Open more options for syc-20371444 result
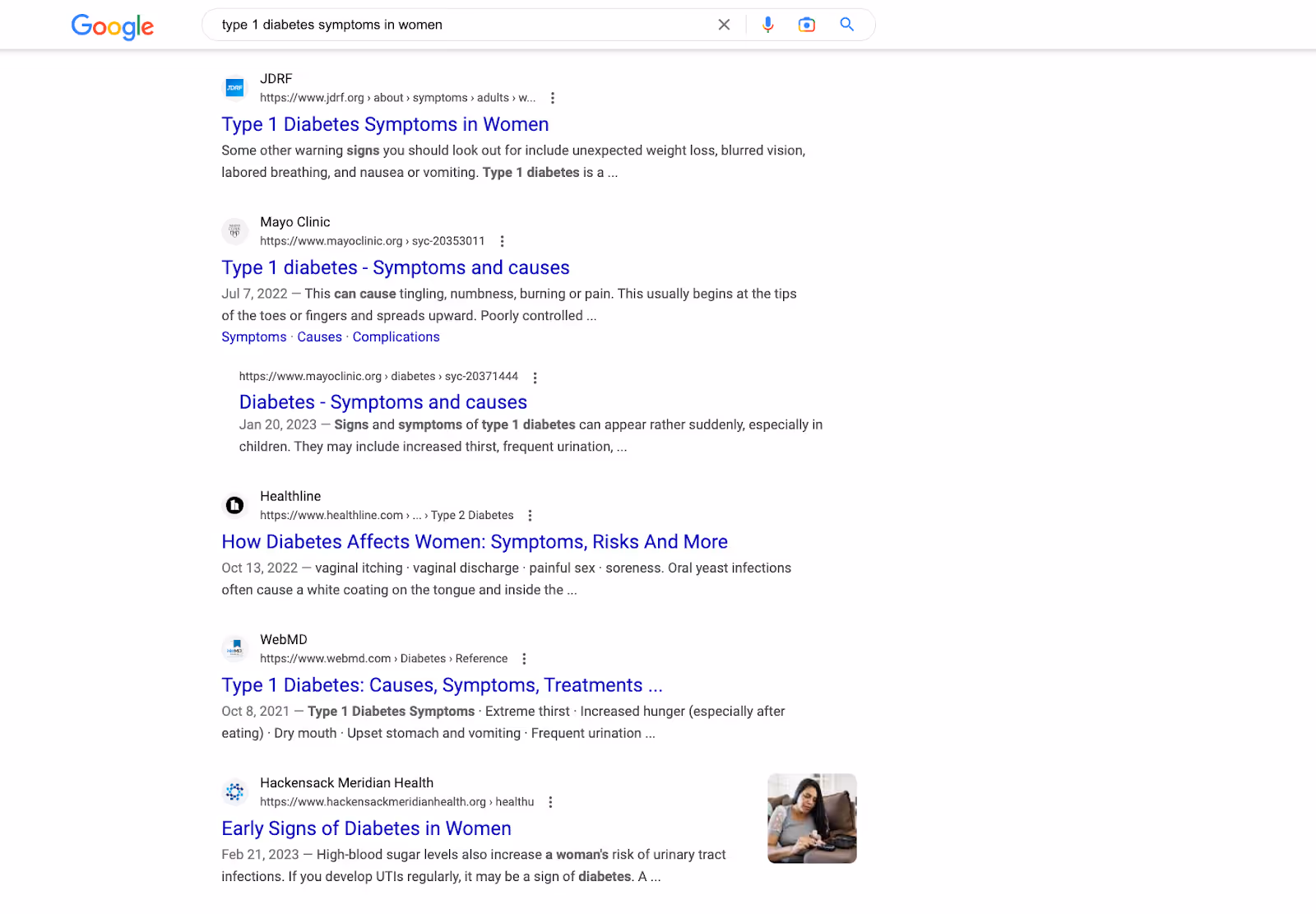The width and height of the screenshot is (1316, 914). pyautogui.click(x=535, y=378)
